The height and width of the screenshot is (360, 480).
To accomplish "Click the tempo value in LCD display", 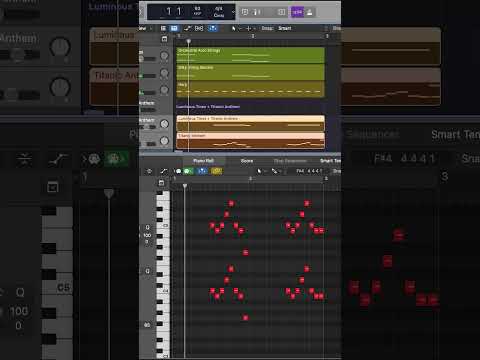I will pyautogui.click(x=197, y=11).
